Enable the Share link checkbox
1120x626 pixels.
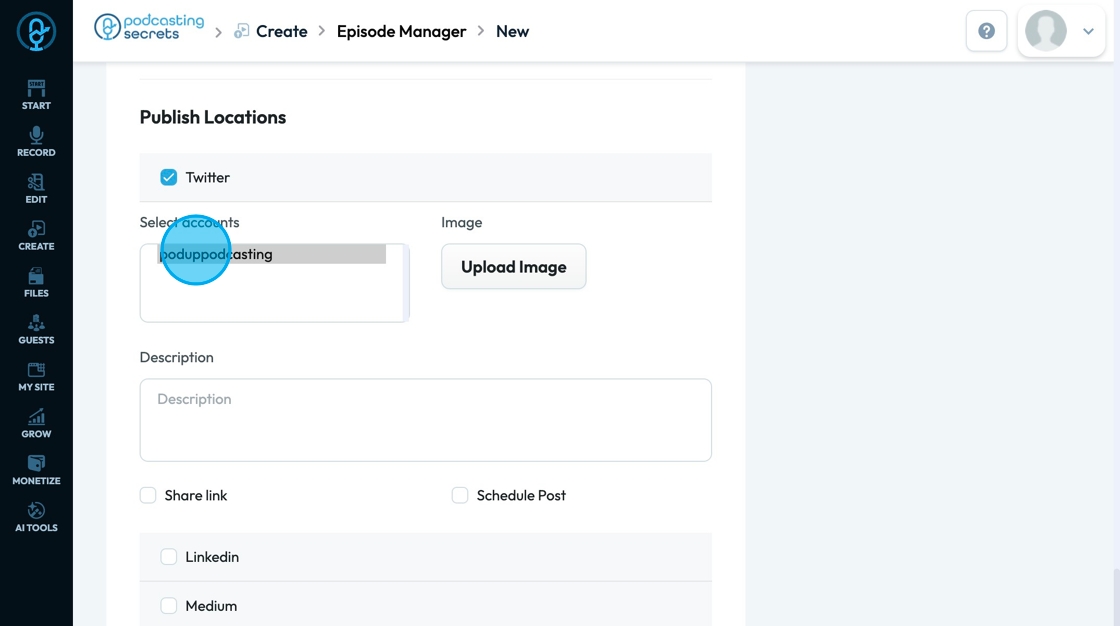[x=148, y=495]
